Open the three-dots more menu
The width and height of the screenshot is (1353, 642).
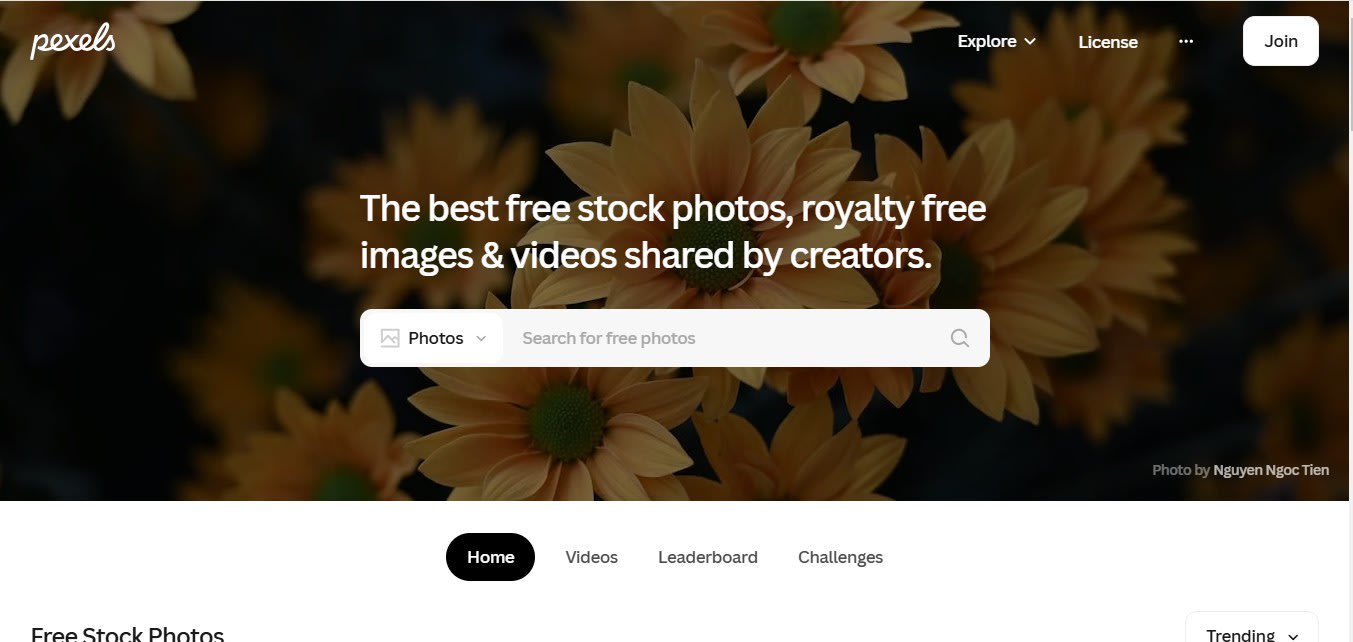point(1186,41)
